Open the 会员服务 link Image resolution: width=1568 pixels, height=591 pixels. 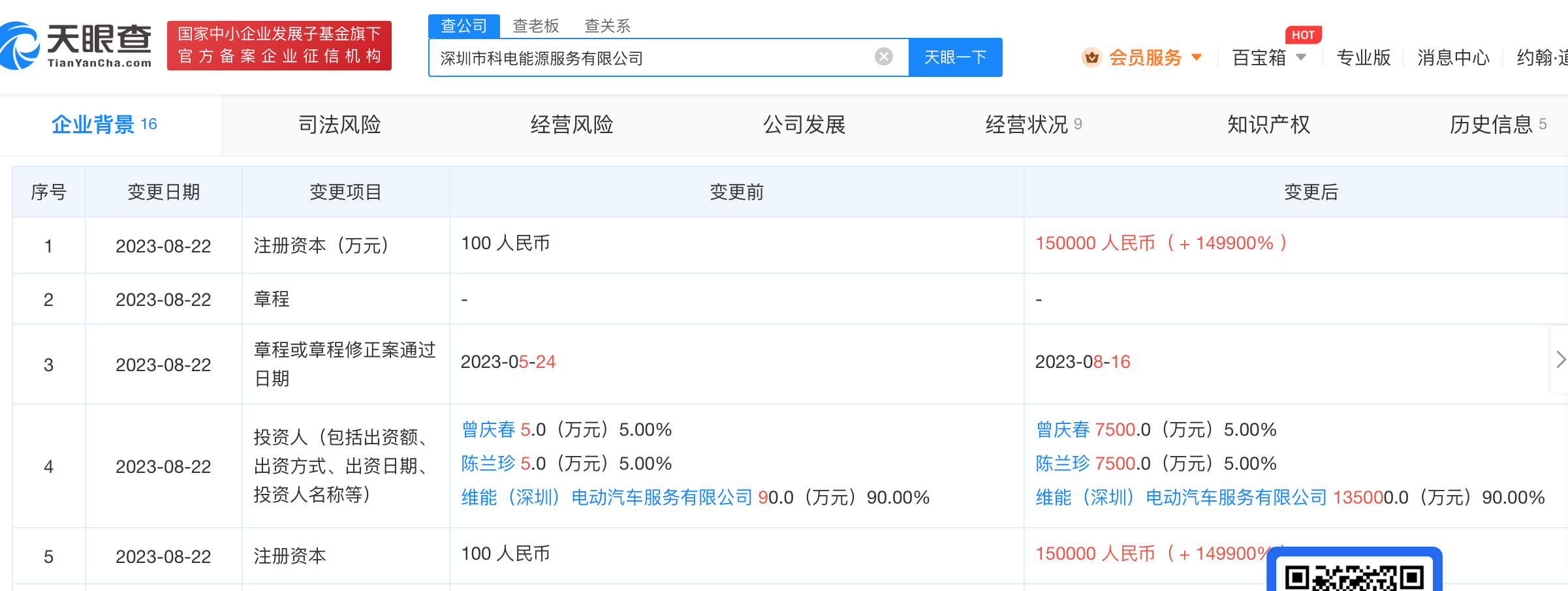pyautogui.click(x=1146, y=57)
